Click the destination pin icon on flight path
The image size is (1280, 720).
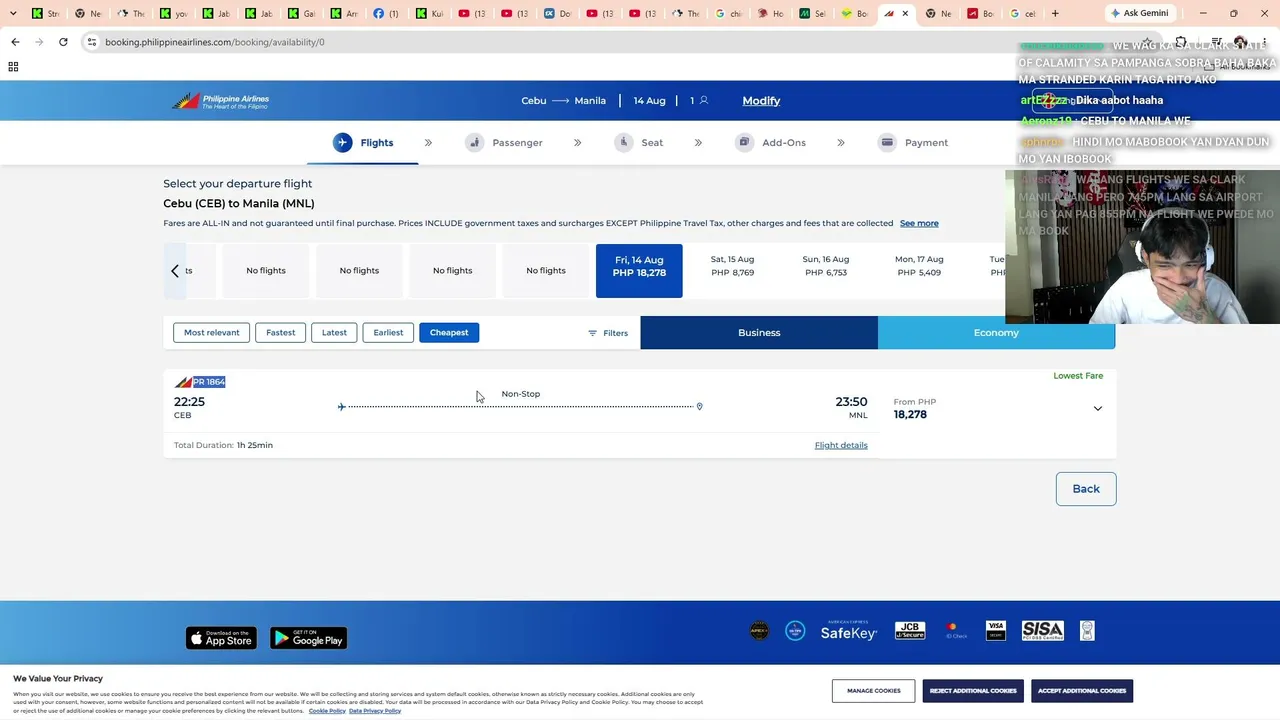click(x=699, y=406)
